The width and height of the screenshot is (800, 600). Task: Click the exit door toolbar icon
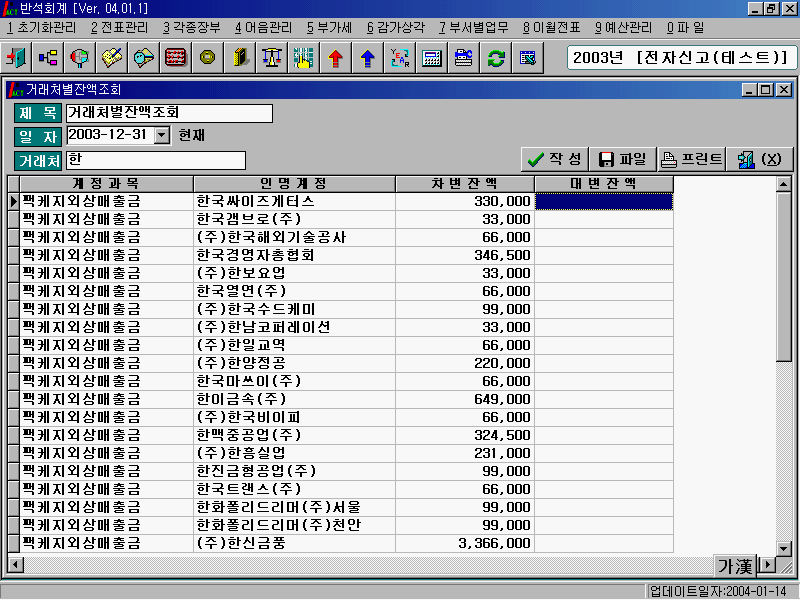[x=16, y=58]
